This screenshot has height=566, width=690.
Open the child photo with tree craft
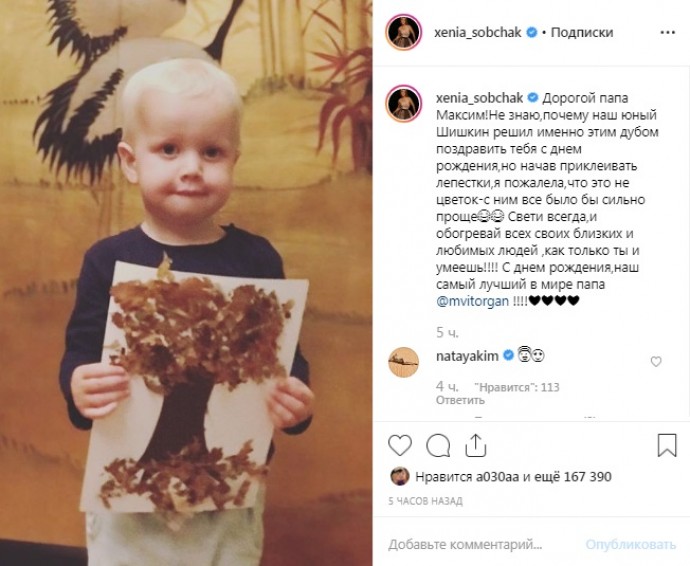[186, 283]
